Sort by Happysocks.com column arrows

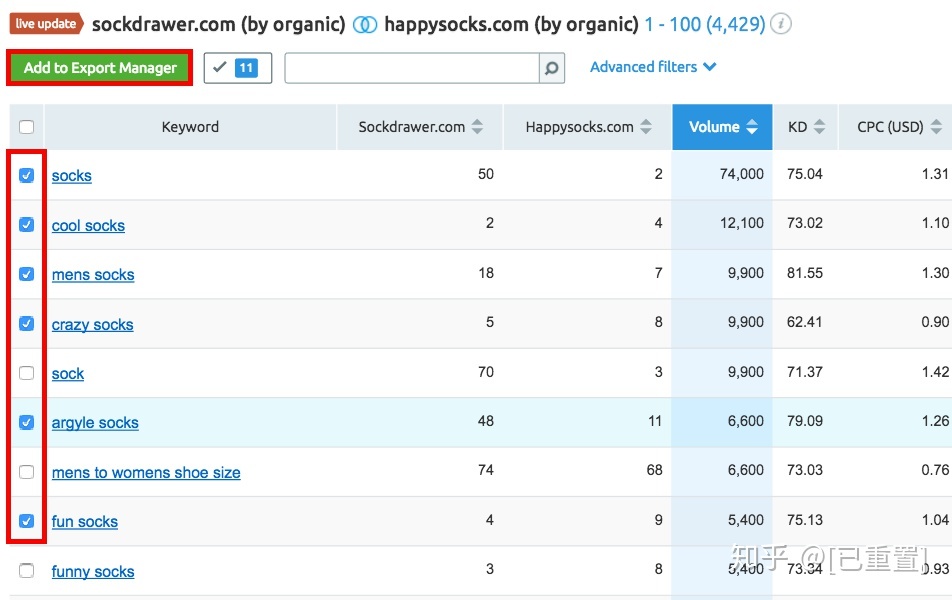pyautogui.click(x=646, y=126)
